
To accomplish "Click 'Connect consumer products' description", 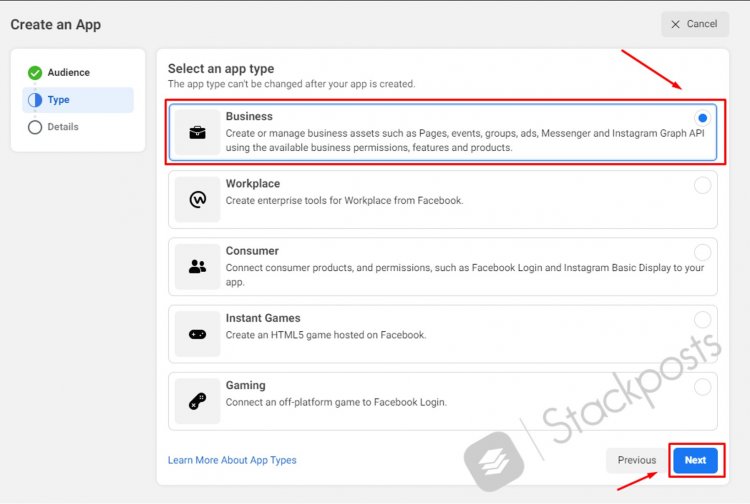I will (465, 274).
